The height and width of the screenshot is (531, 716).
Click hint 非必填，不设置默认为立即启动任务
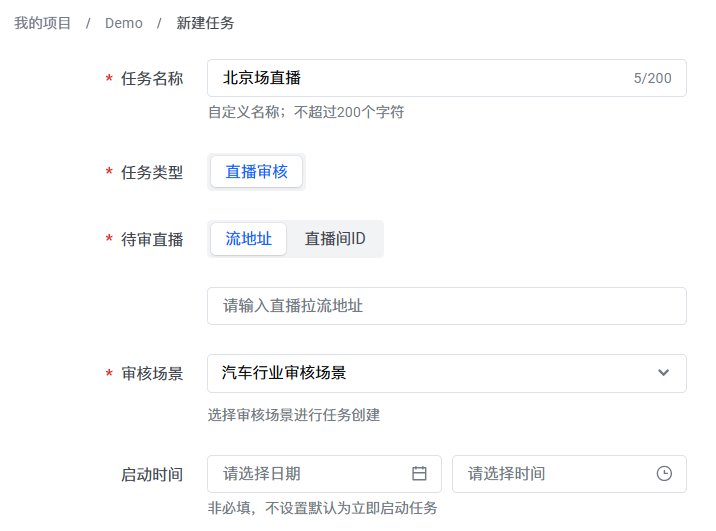coord(322,508)
